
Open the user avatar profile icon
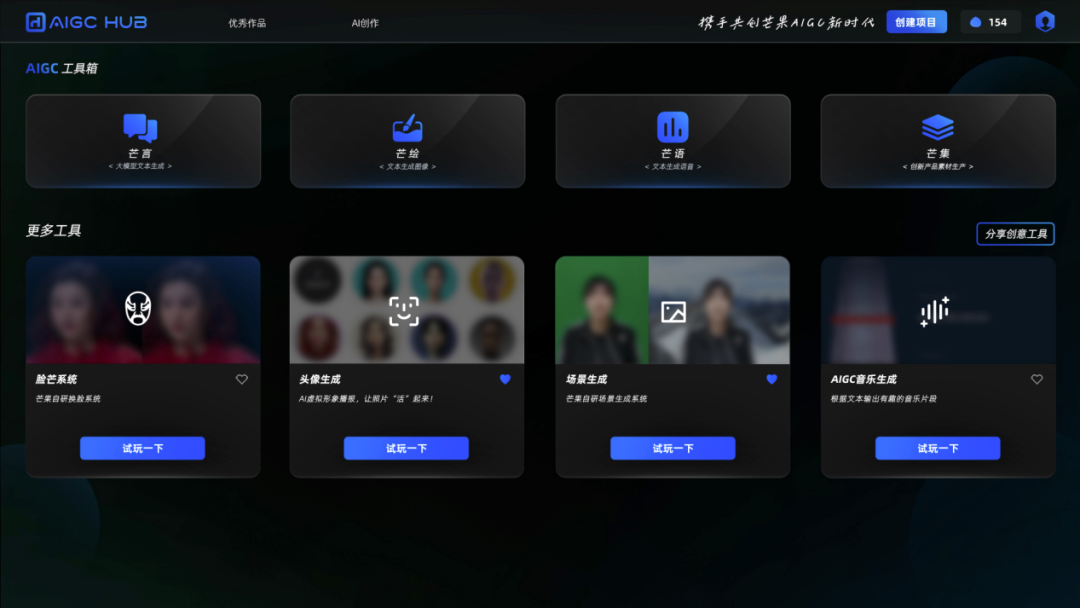tap(1045, 22)
